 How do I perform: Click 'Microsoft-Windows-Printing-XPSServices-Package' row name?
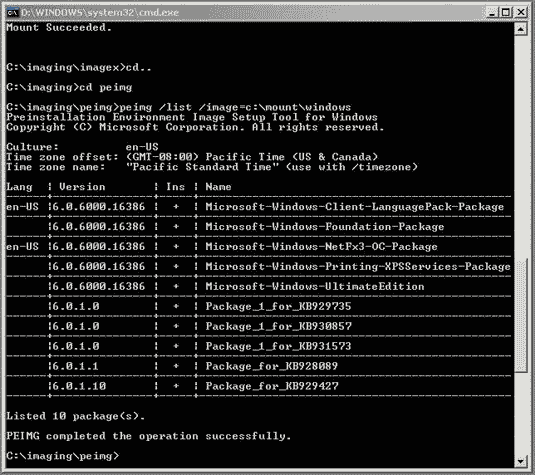pos(358,267)
